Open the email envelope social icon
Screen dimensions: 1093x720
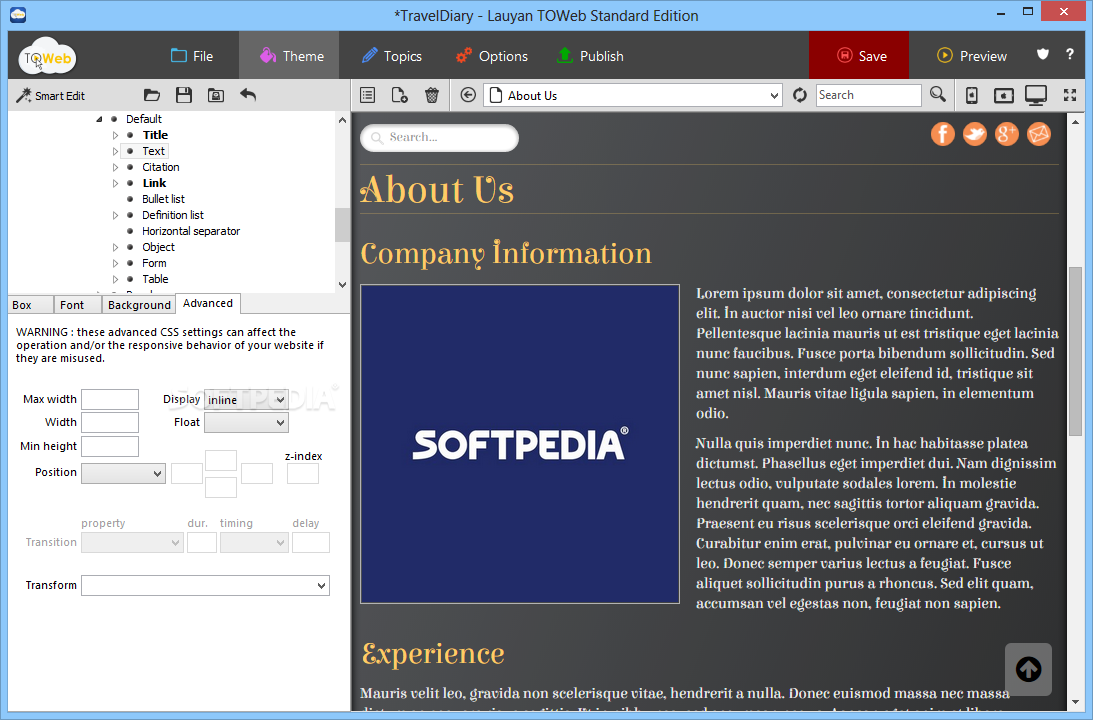pyautogui.click(x=1039, y=134)
